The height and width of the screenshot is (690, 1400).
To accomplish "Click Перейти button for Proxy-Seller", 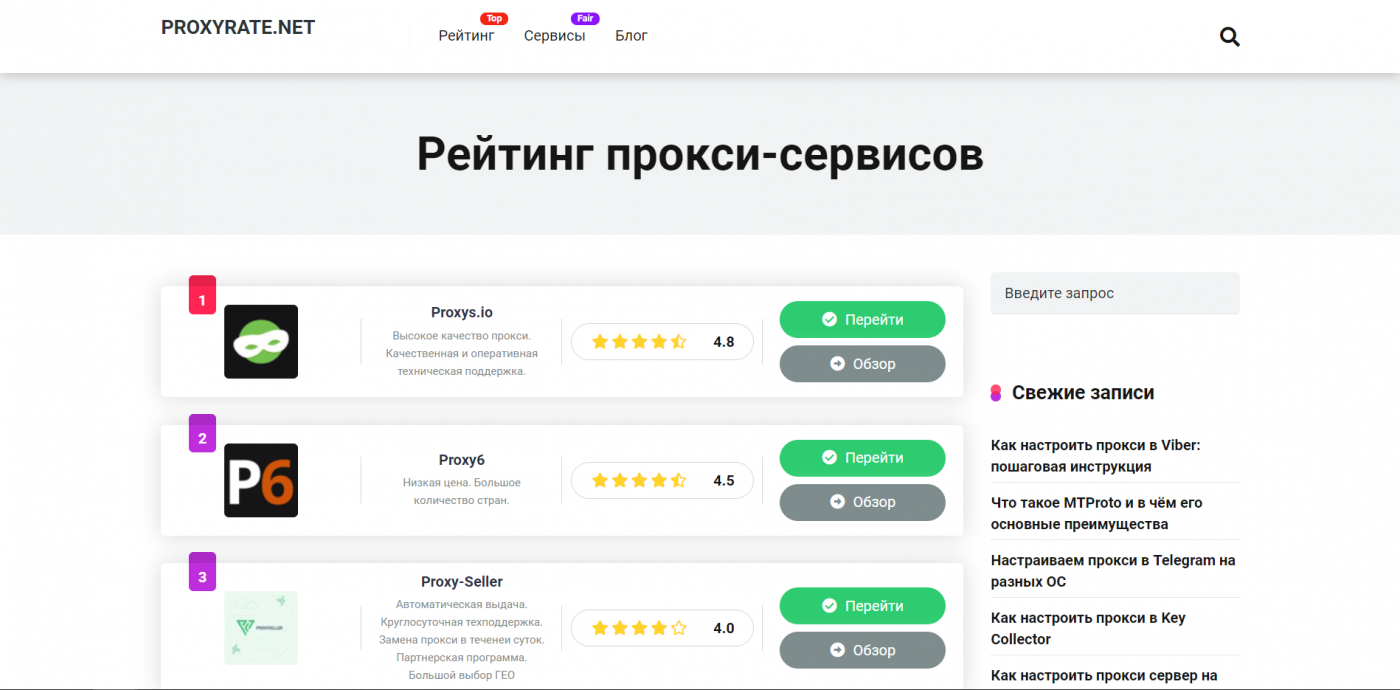I will 862,606.
